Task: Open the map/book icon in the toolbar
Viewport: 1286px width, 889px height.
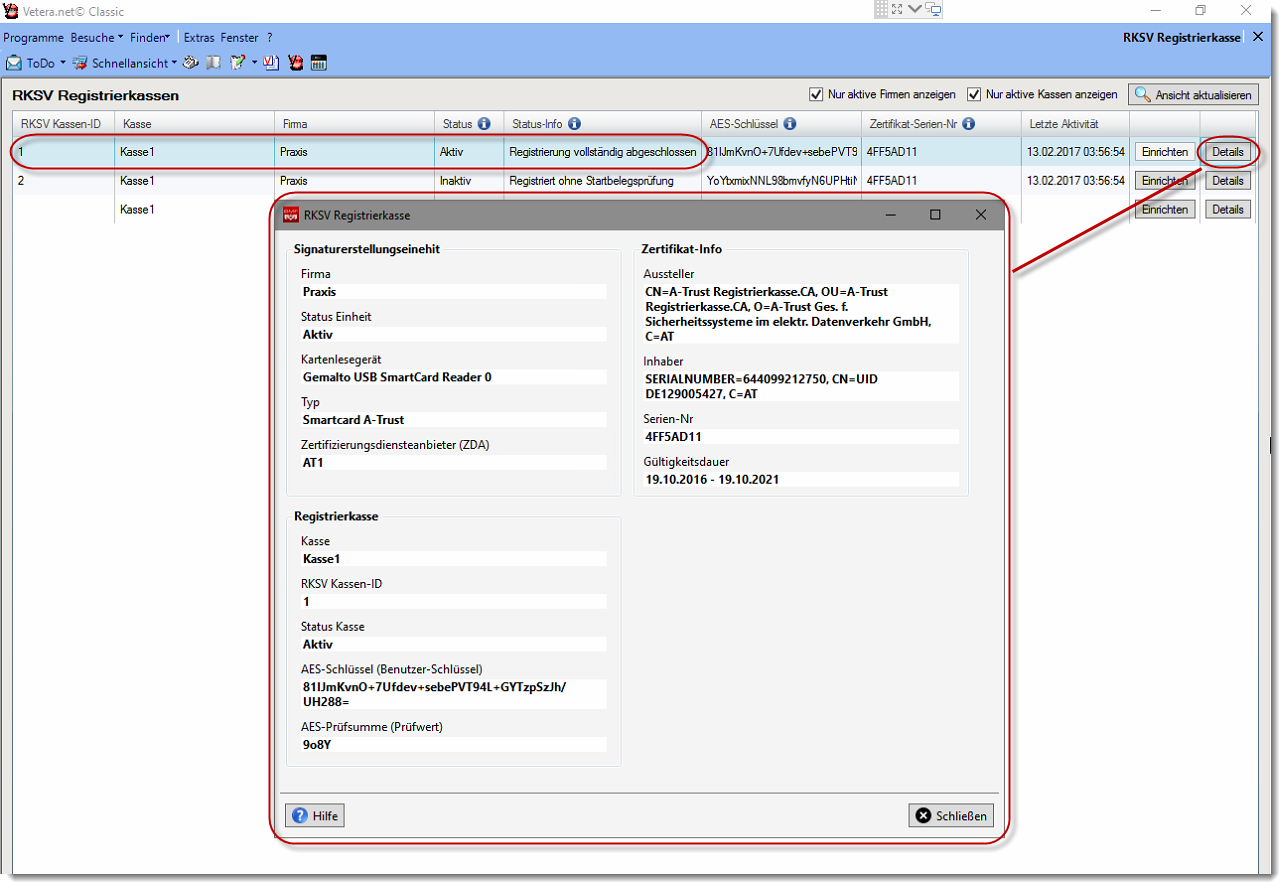Action: (213, 63)
